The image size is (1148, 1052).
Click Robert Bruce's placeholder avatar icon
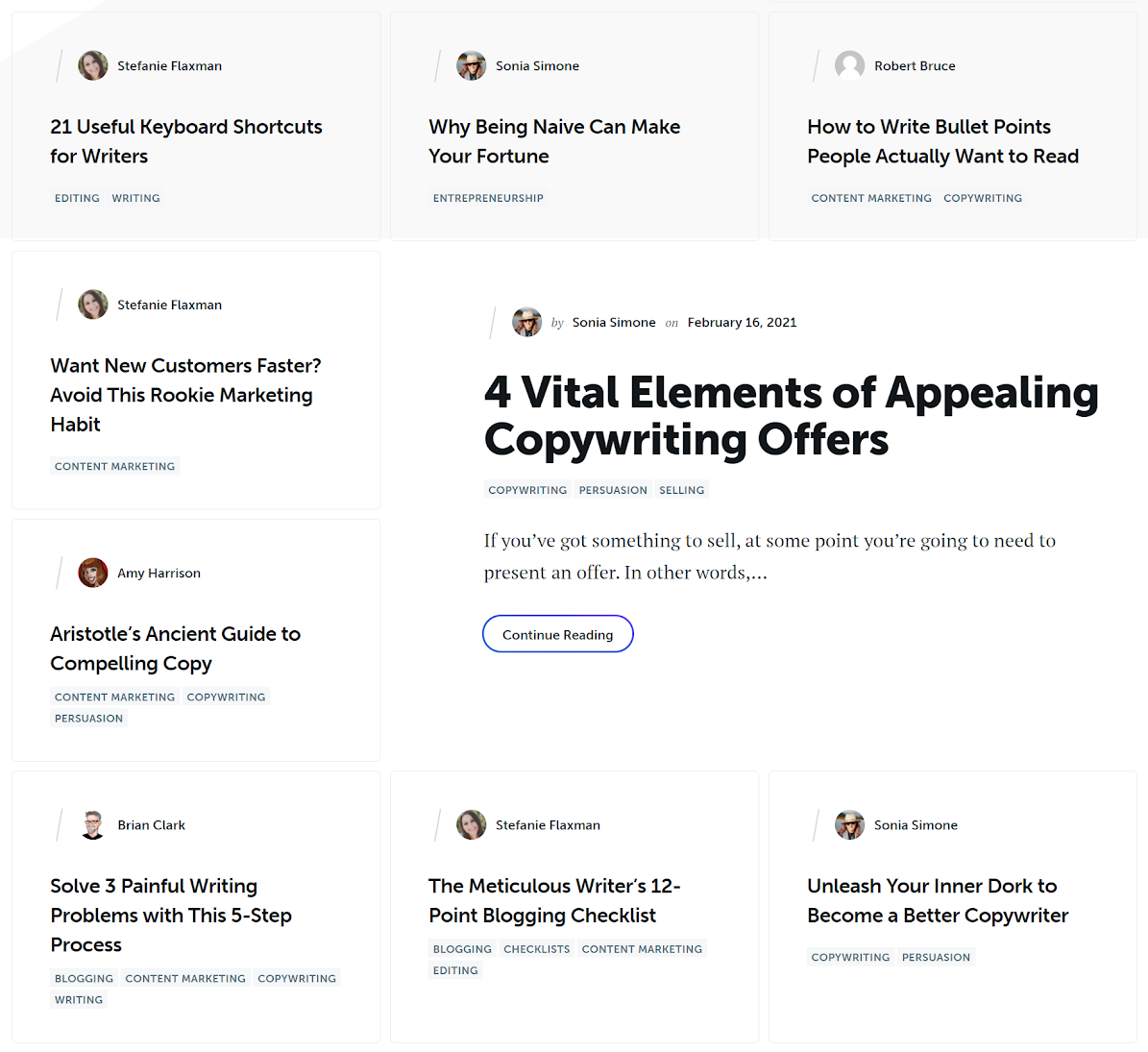(x=849, y=66)
